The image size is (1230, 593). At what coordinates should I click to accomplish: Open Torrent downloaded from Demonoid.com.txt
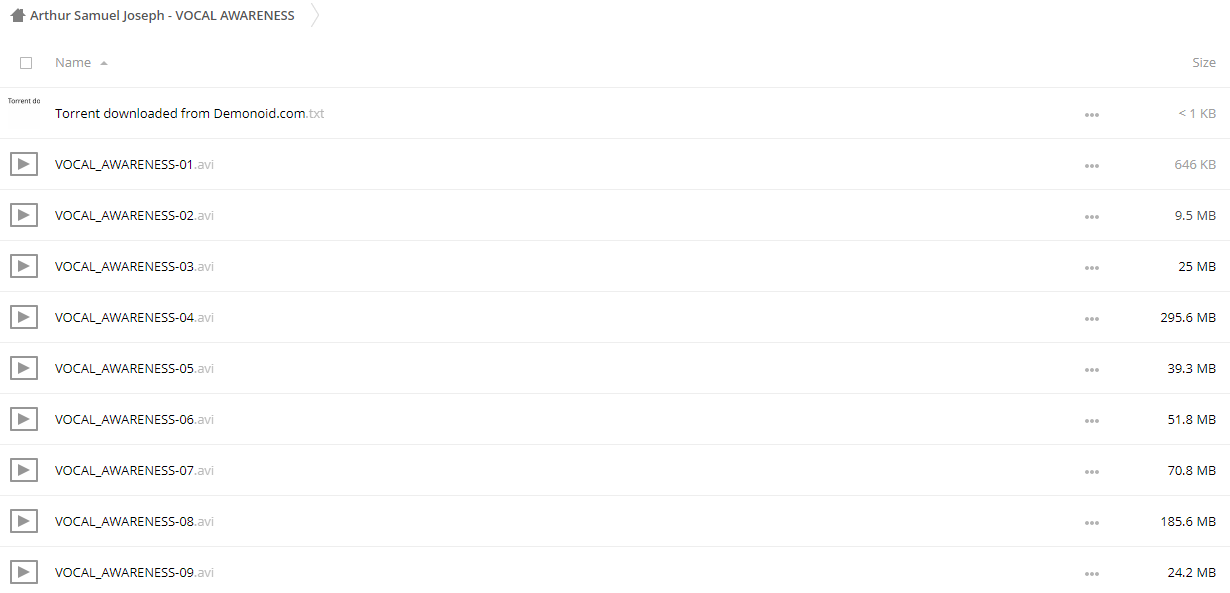pyautogui.click(x=190, y=113)
